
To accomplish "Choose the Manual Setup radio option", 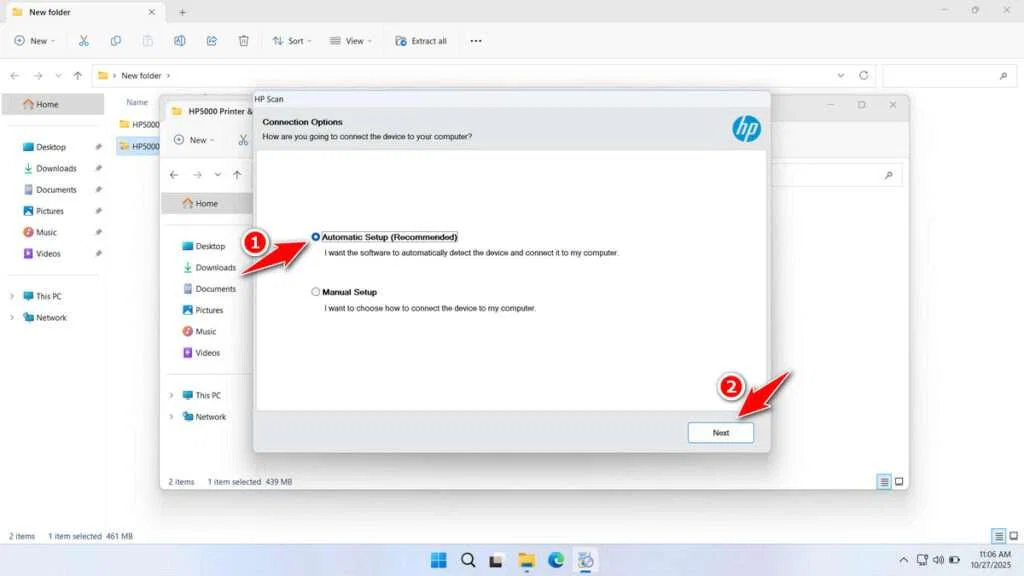I will [316, 292].
